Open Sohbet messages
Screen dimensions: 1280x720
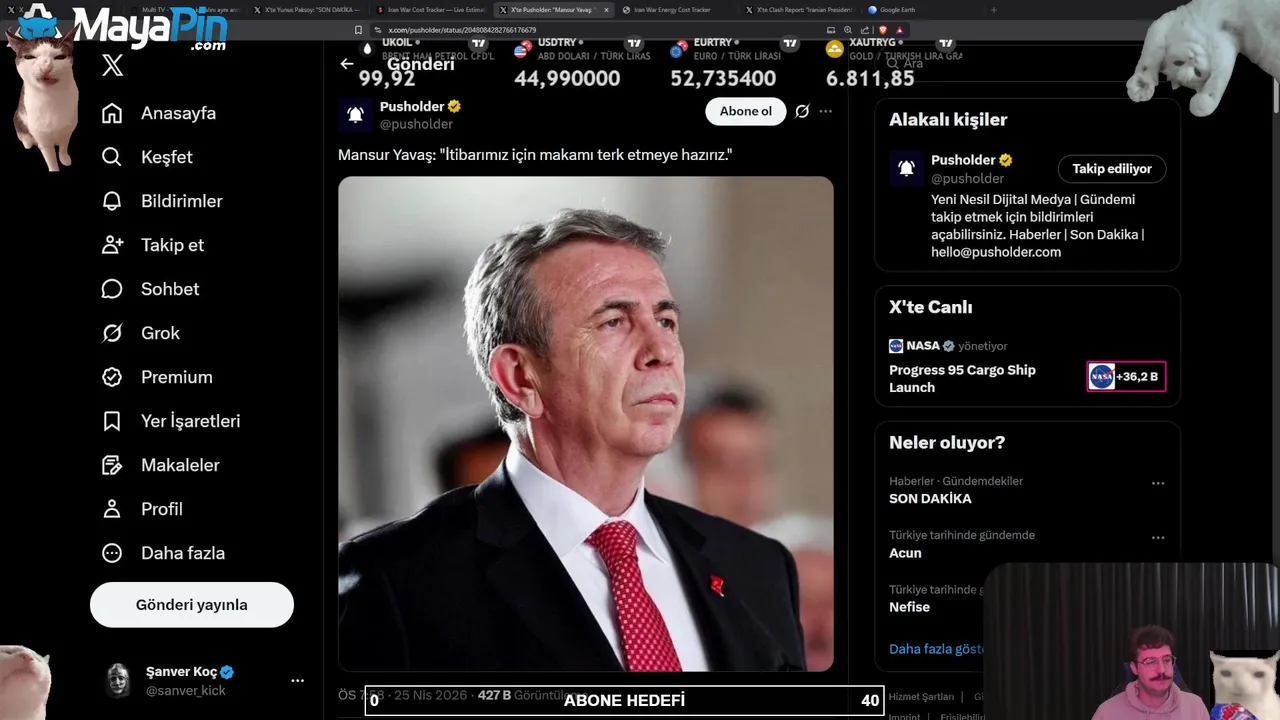(150, 289)
